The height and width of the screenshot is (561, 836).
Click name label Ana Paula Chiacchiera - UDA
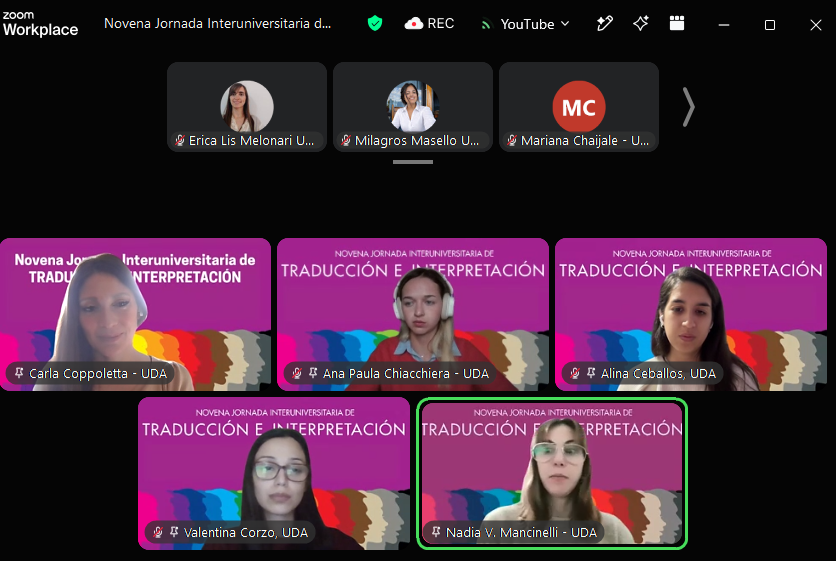point(406,373)
